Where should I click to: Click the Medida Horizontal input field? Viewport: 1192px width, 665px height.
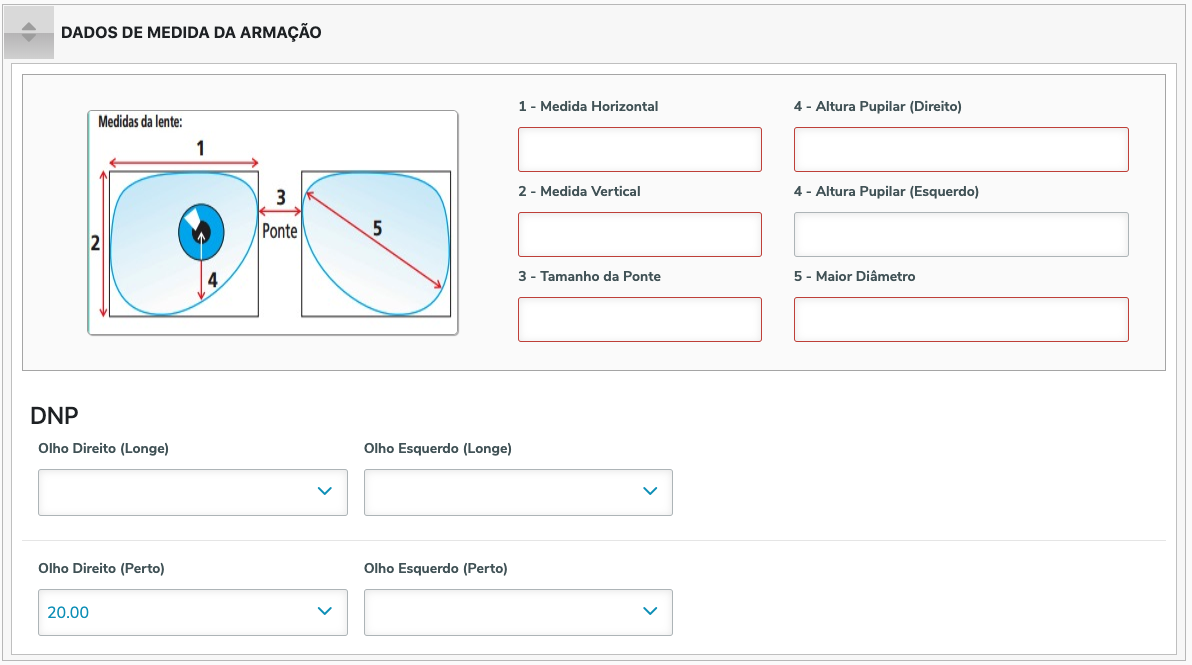click(640, 150)
